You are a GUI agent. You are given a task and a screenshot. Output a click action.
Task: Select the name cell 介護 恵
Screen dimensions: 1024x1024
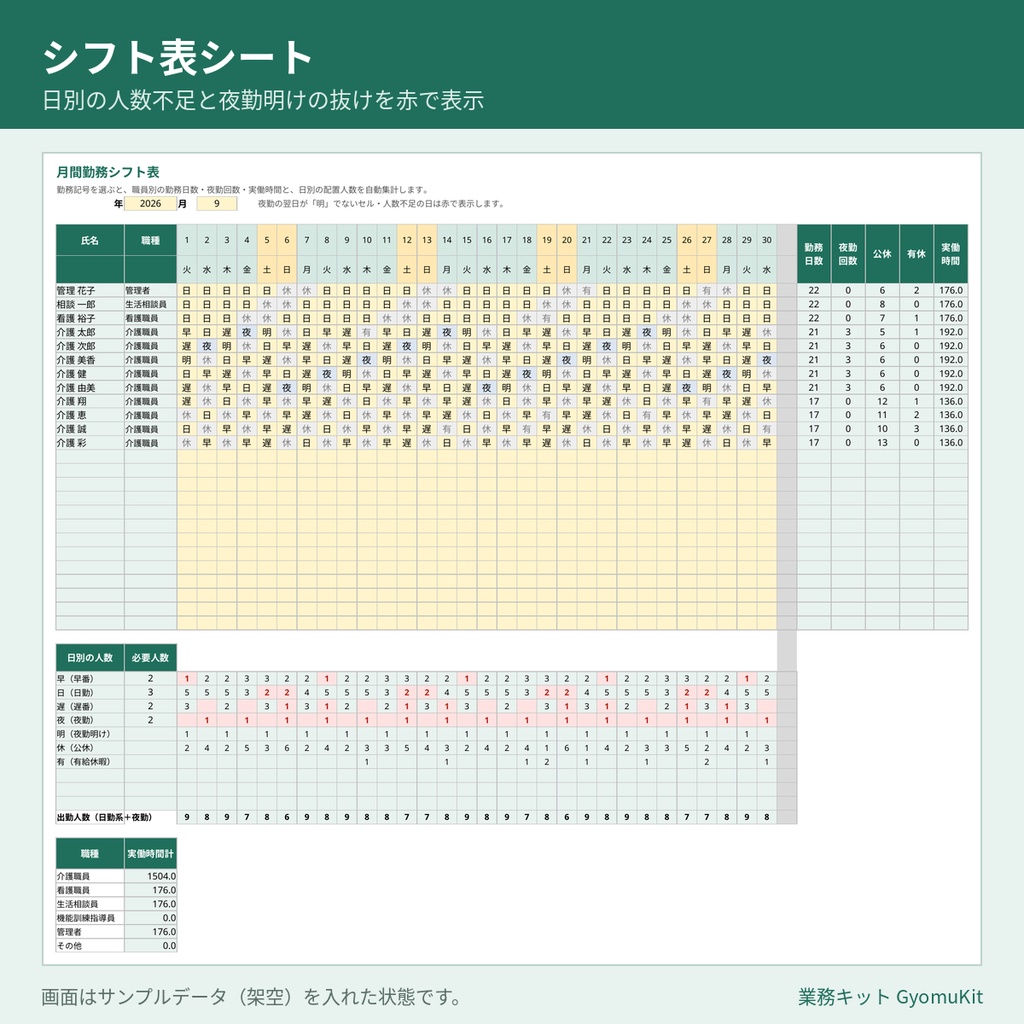pos(90,415)
